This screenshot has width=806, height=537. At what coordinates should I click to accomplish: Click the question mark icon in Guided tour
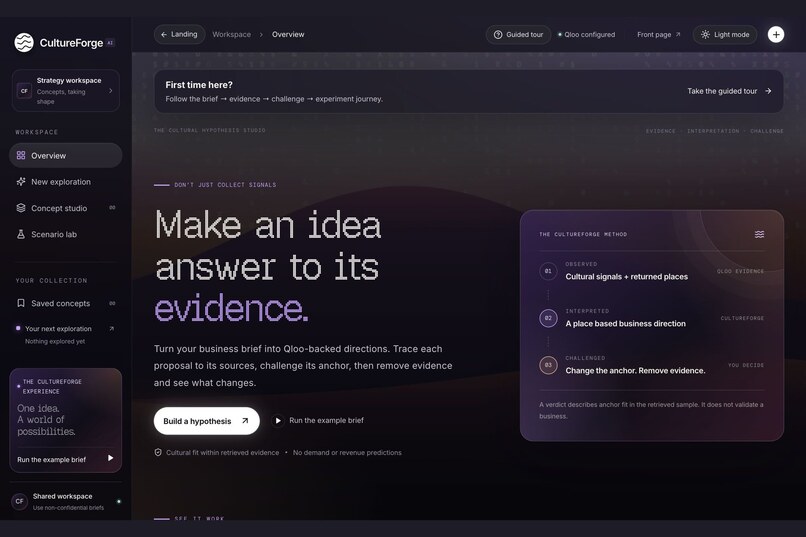click(x=498, y=34)
